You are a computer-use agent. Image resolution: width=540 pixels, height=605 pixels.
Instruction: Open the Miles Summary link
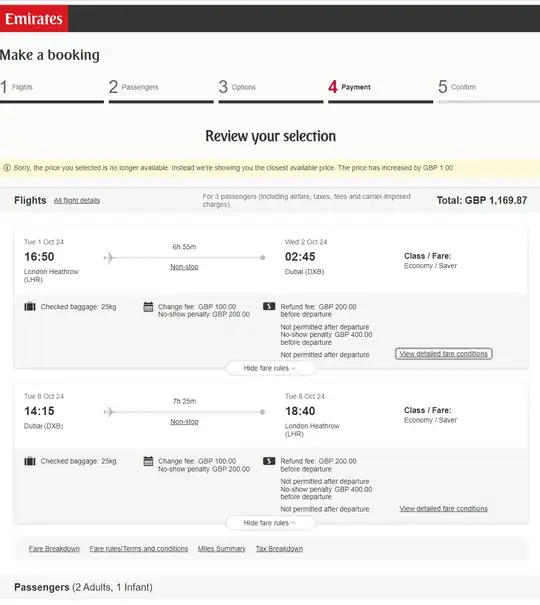click(222, 549)
